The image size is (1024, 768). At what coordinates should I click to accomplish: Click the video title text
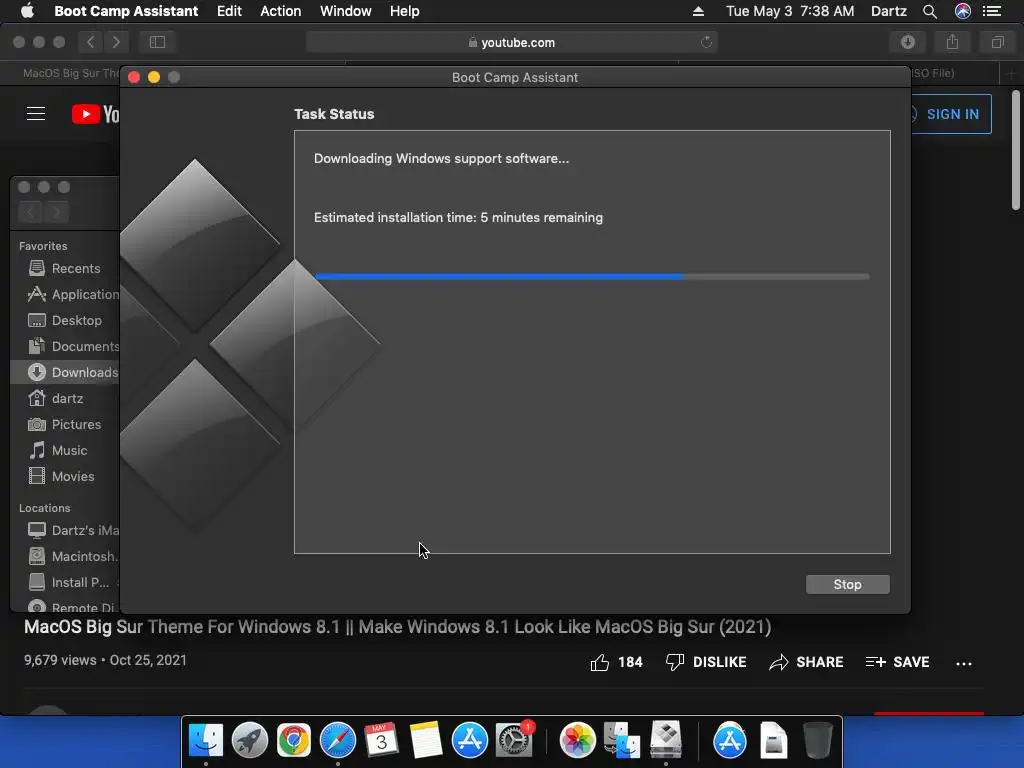pyautogui.click(x=397, y=627)
